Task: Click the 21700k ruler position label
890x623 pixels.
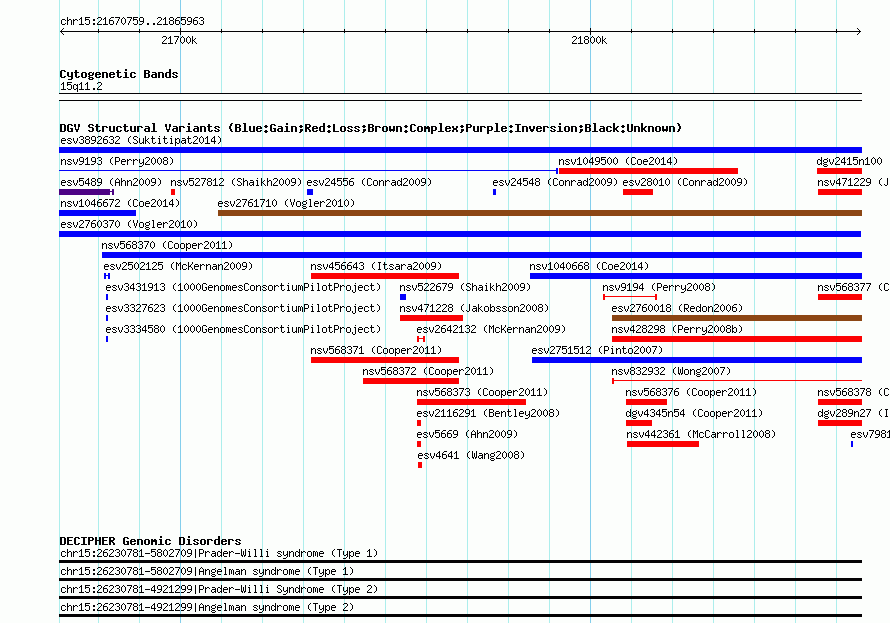Action: point(179,40)
